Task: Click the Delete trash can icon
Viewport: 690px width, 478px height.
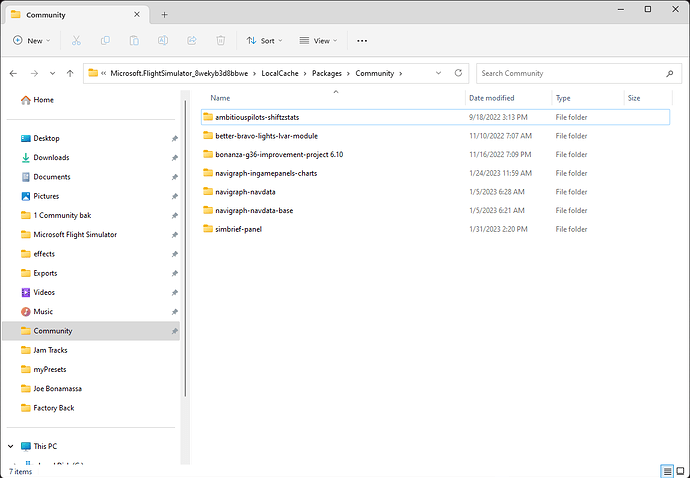Action: point(220,41)
